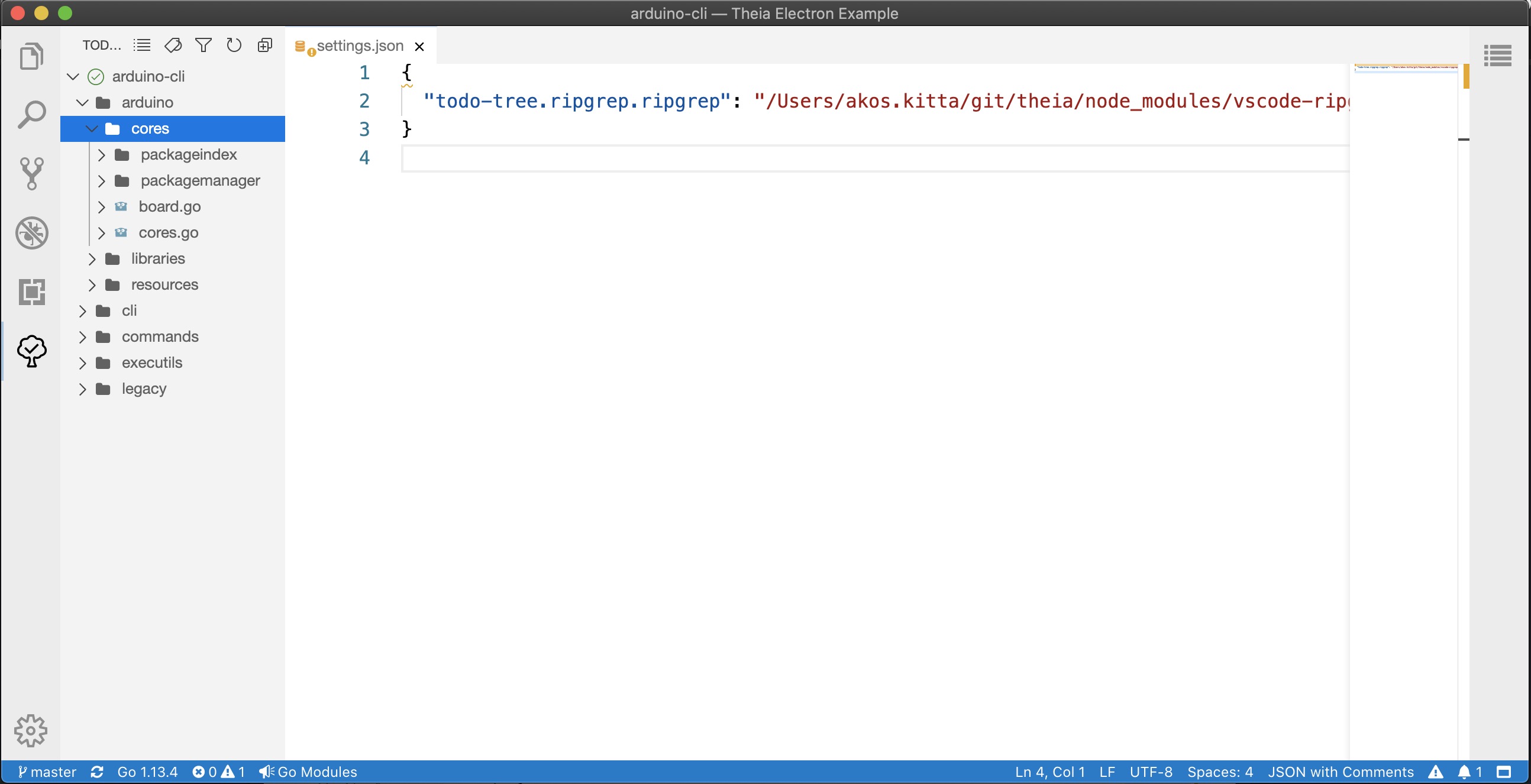Open the Todo Tree view icon

[x=31, y=351]
